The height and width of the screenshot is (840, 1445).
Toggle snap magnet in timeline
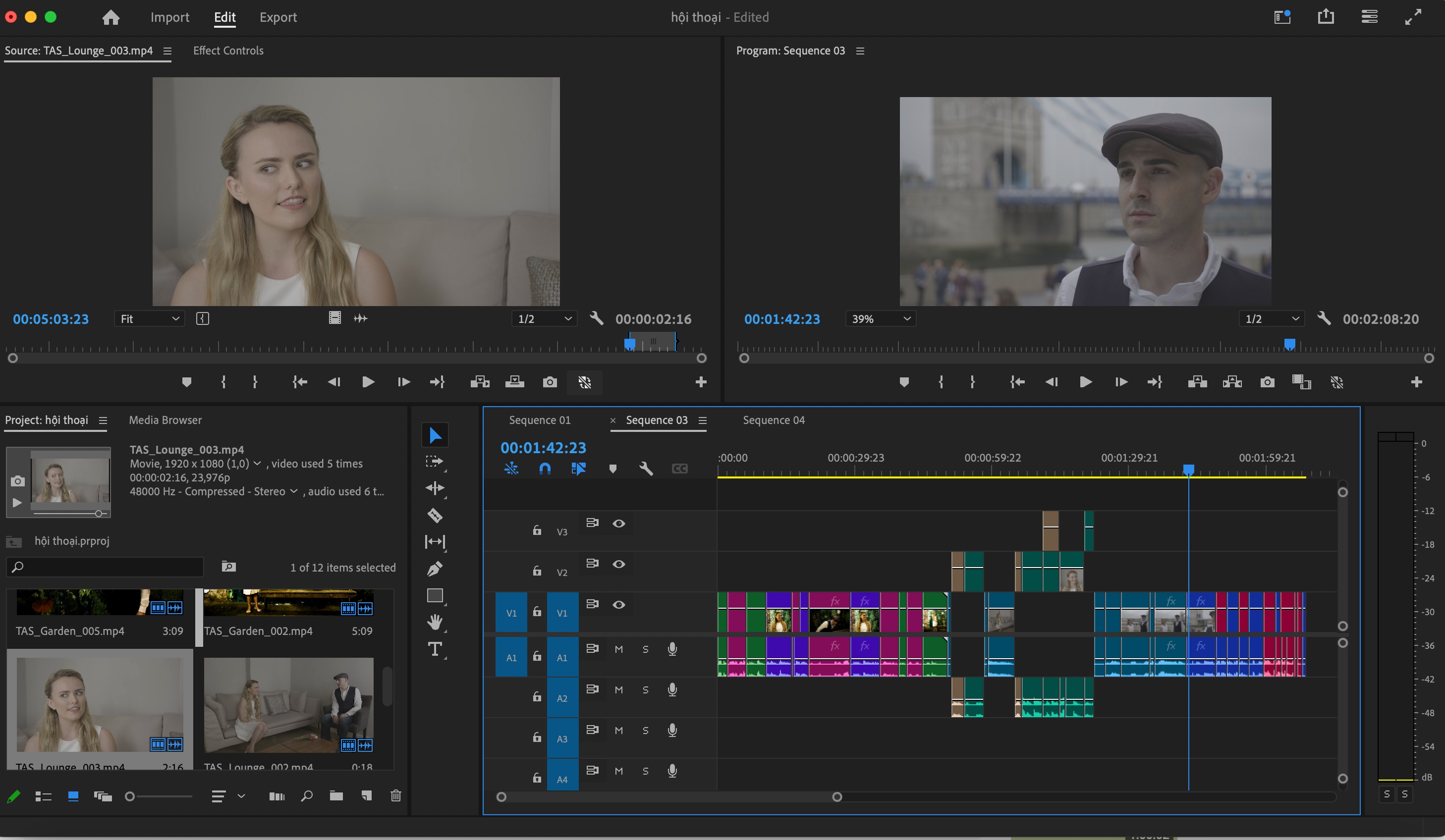pyautogui.click(x=545, y=469)
